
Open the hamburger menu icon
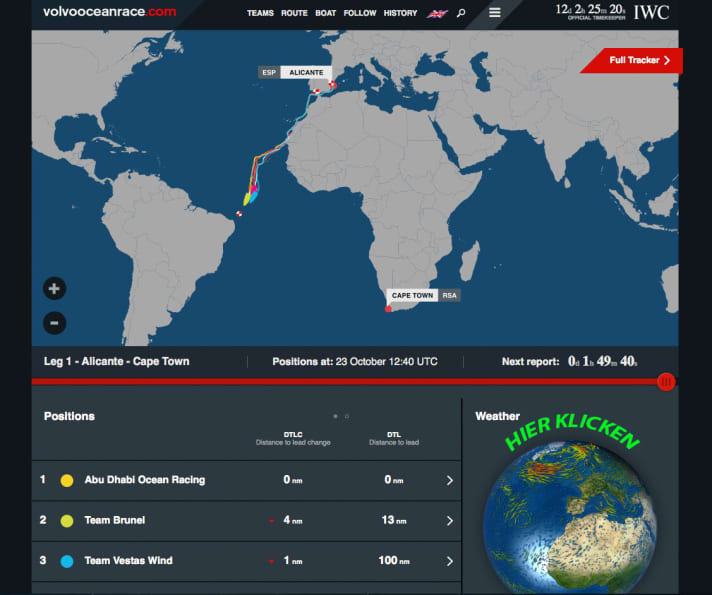(495, 13)
